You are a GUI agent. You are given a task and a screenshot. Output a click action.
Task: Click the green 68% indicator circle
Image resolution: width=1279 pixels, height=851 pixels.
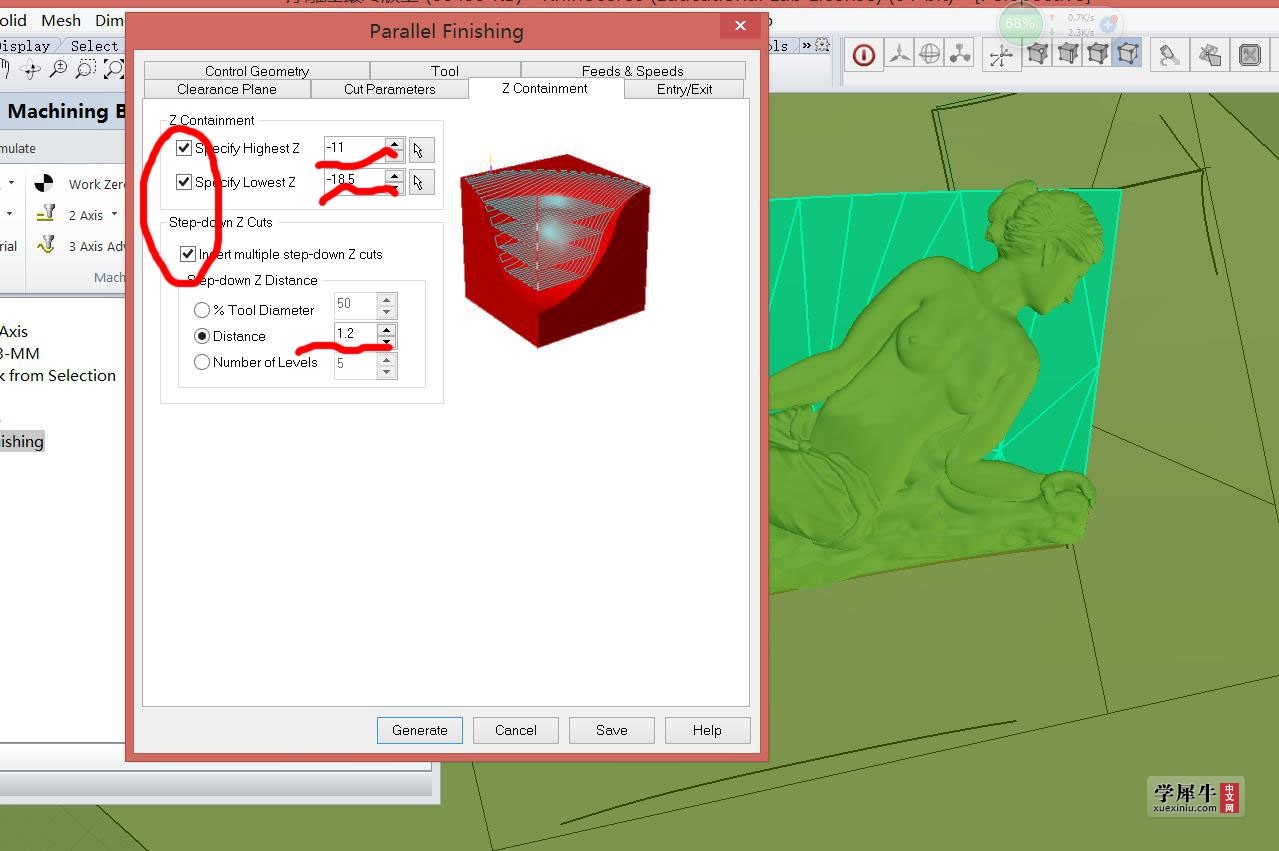[1020, 23]
